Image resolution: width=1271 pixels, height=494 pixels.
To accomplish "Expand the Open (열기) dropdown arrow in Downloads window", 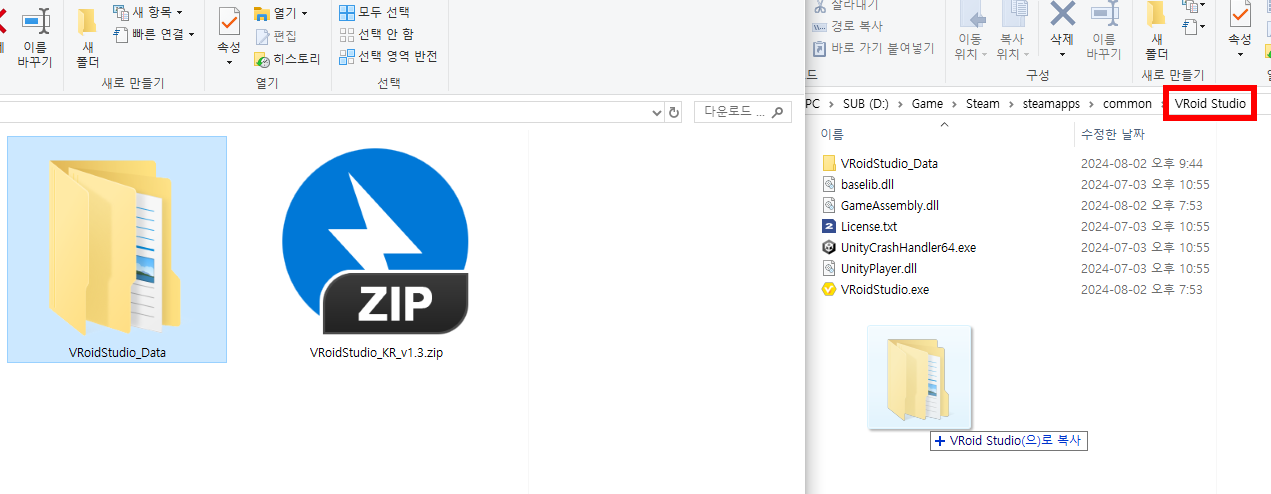I will [x=304, y=13].
